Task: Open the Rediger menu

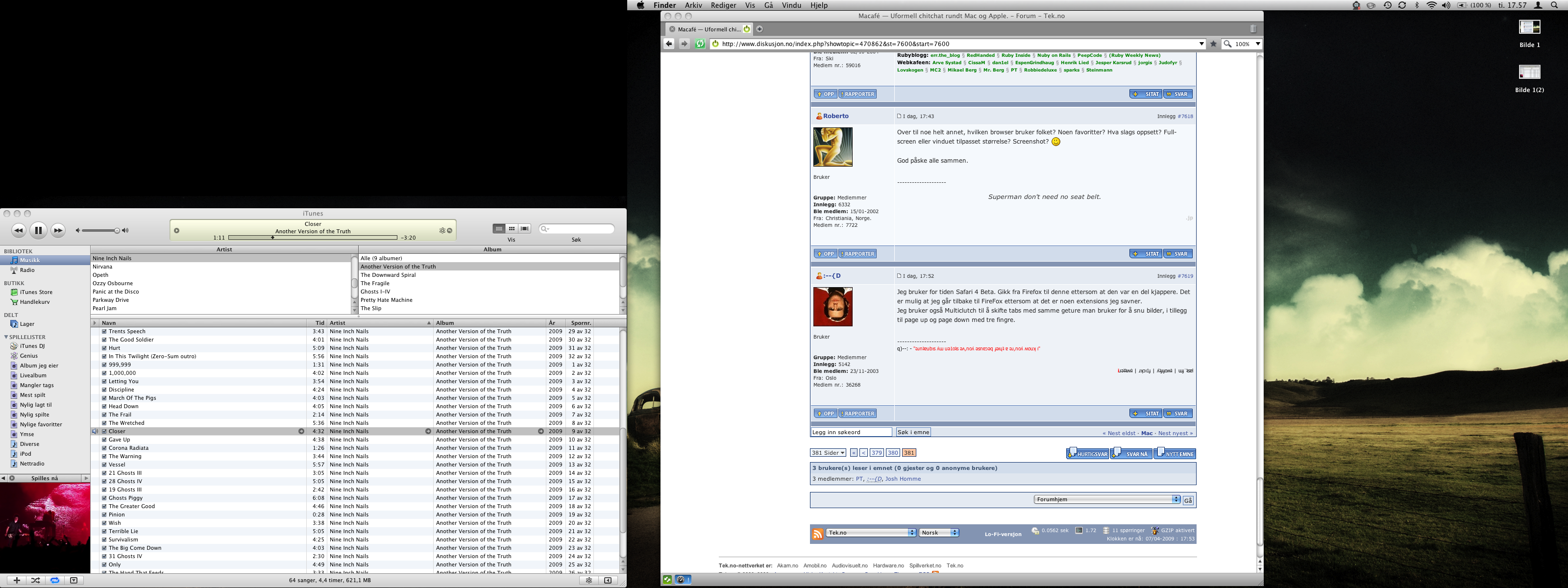Action: click(724, 5)
